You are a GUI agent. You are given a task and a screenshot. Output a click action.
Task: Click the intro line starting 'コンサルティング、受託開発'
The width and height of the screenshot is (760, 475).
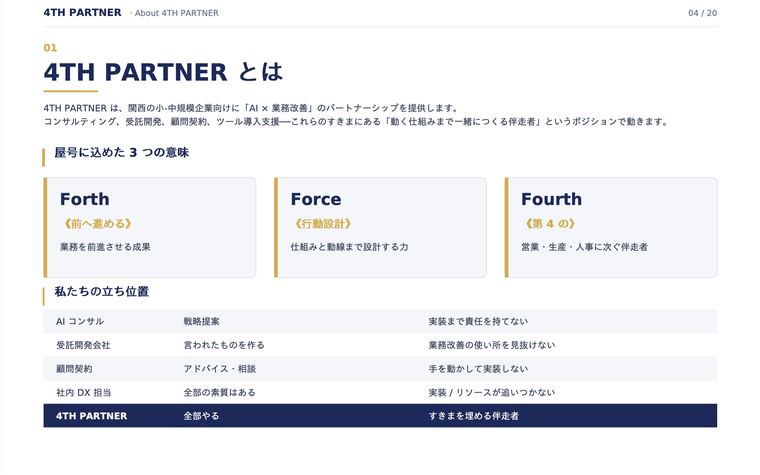click(356, 121)
